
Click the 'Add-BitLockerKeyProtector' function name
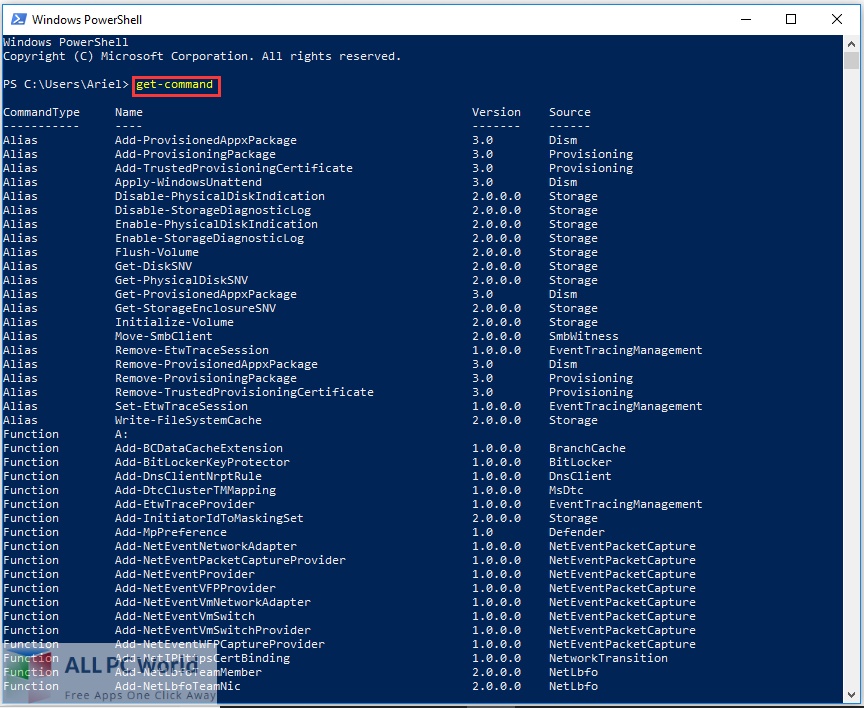pyautogui.click(x=202, y=462)
